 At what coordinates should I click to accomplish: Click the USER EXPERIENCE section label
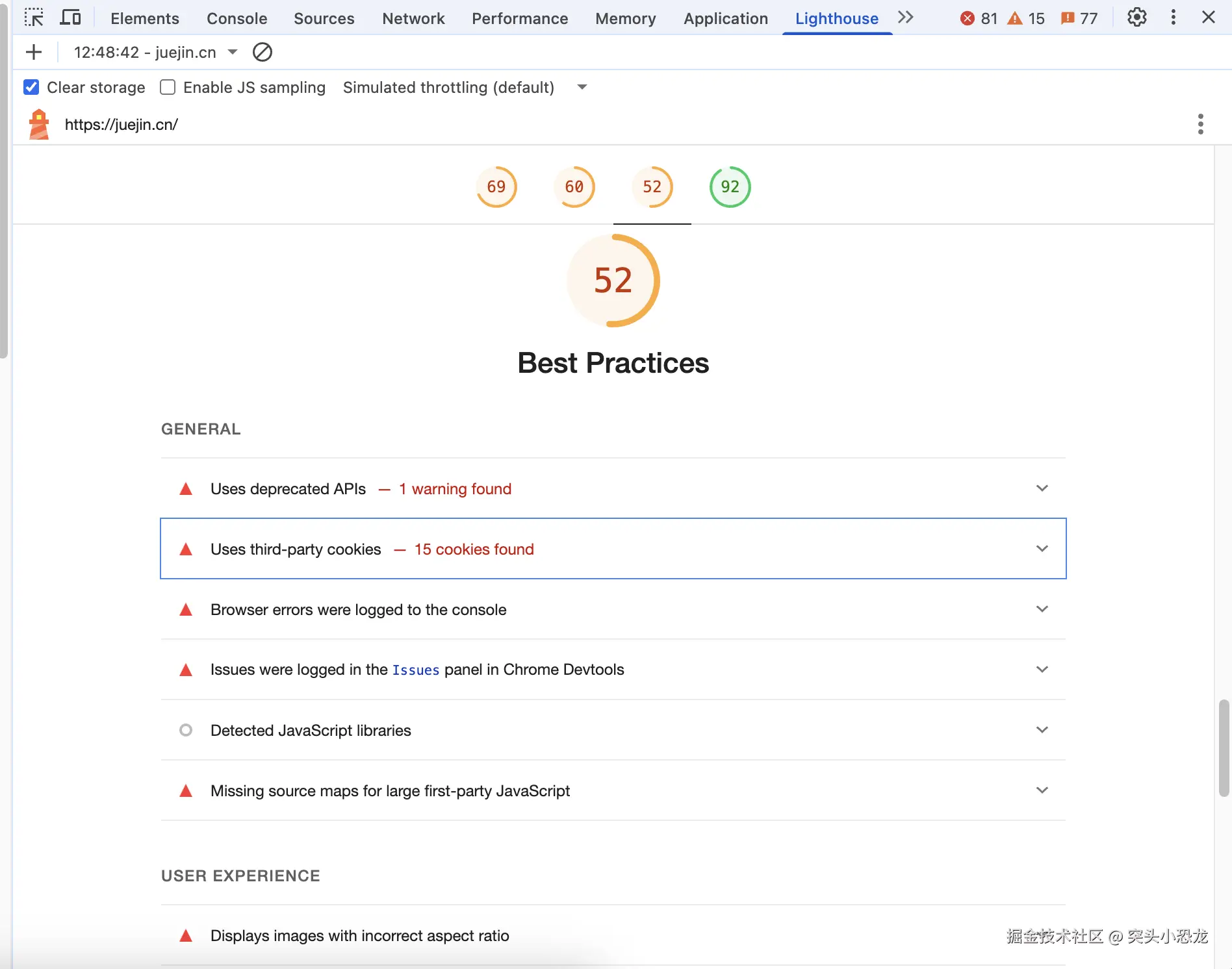click(240, 875)
